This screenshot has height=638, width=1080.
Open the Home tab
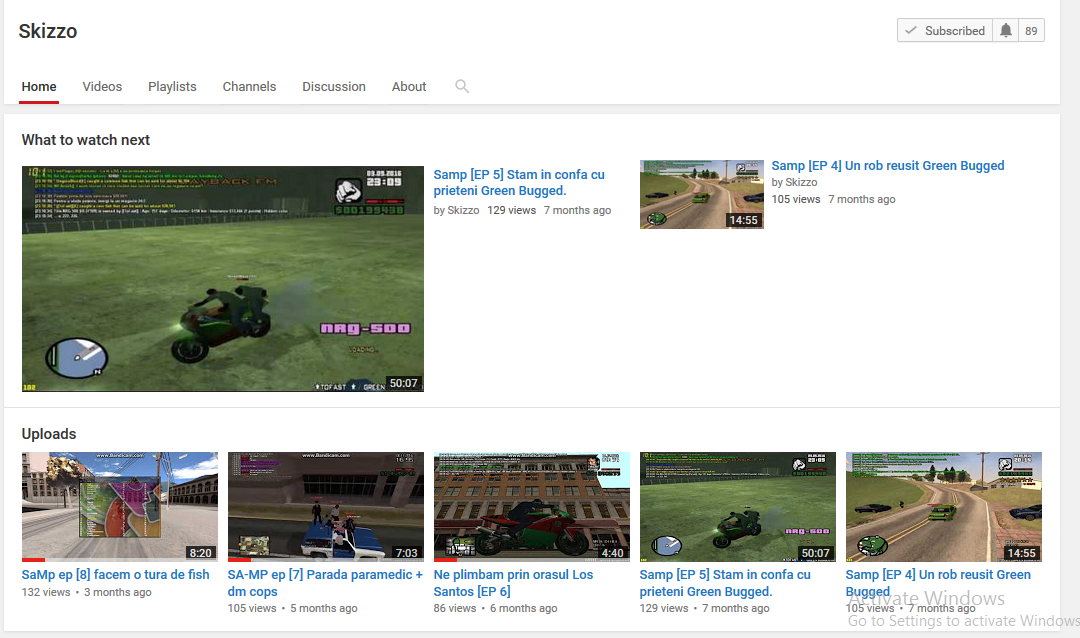(39, 87)
